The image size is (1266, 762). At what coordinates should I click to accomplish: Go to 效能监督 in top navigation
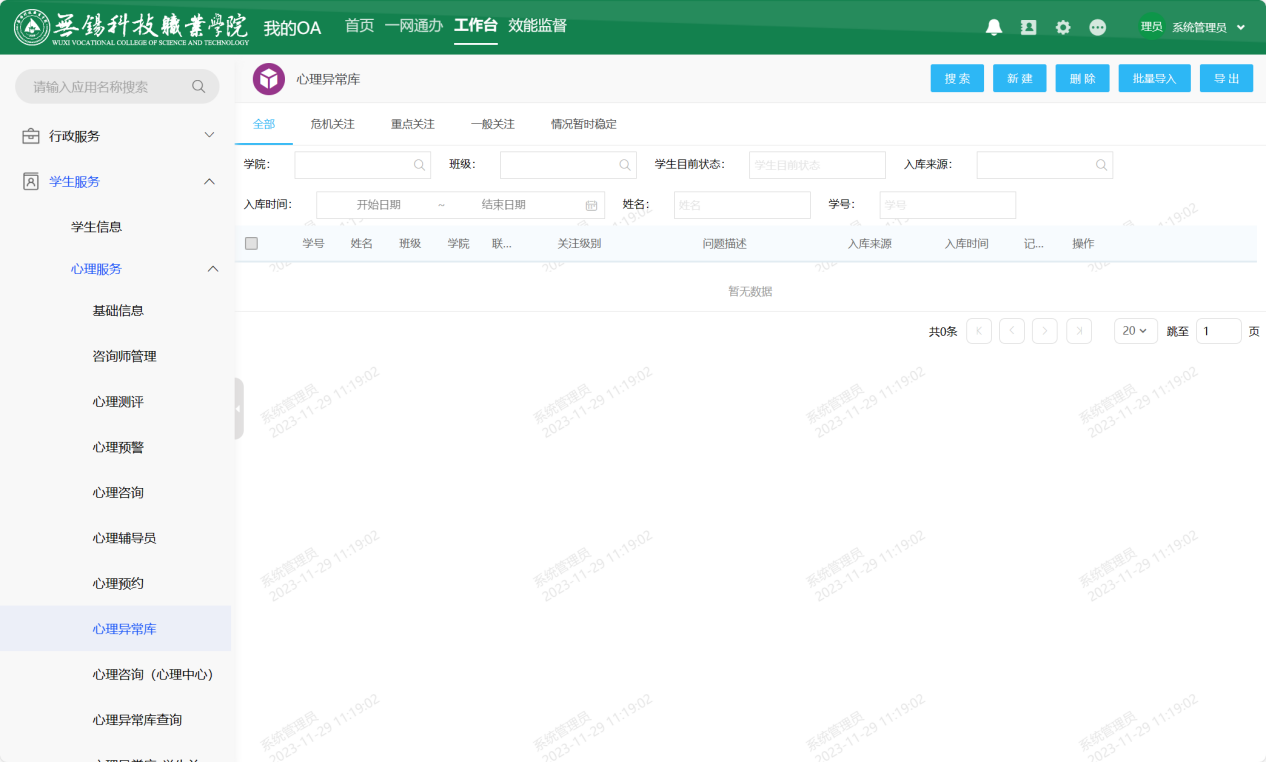coord(537,26)
